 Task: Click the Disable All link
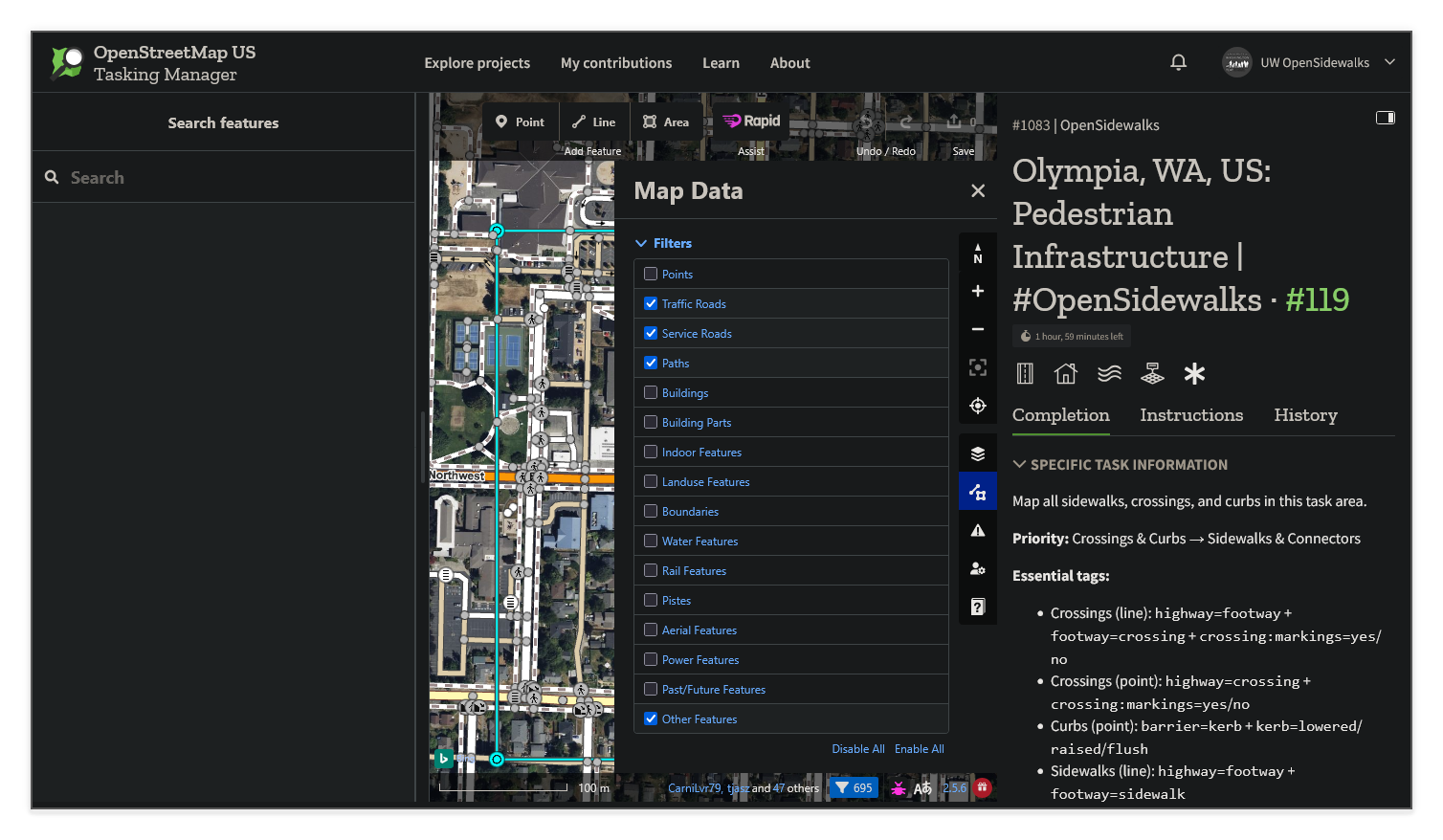click(857, 748)
